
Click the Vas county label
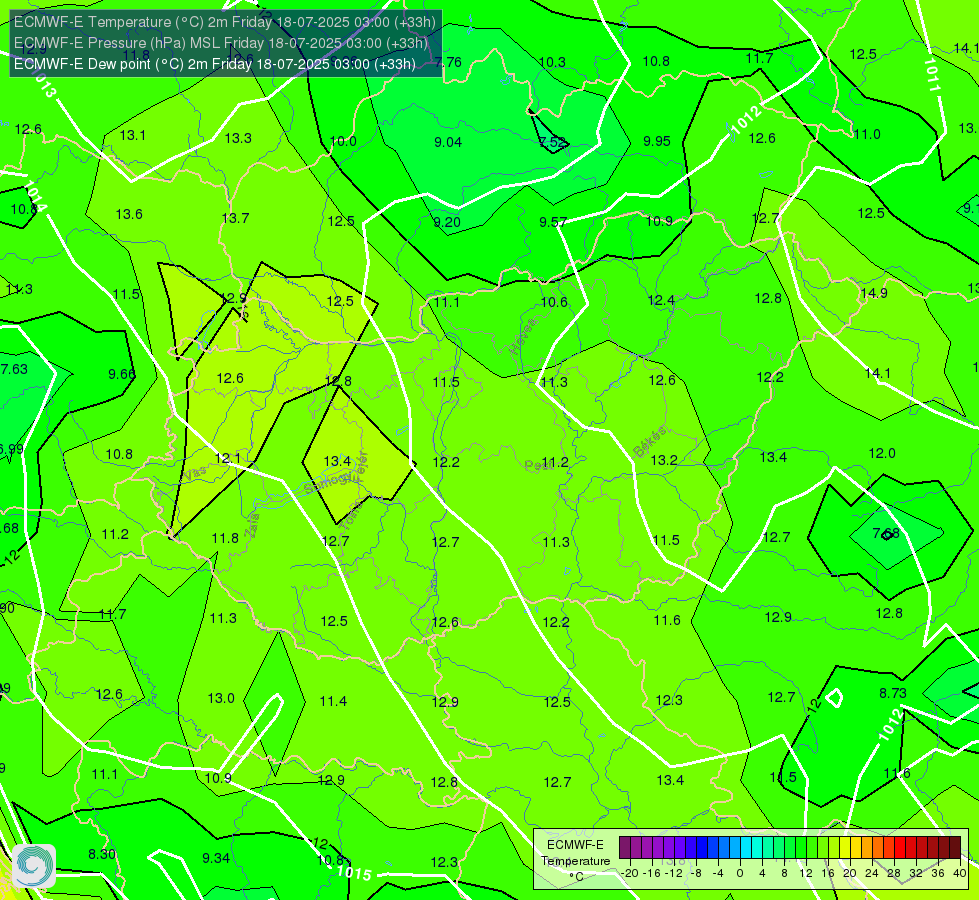pos(195,474)
